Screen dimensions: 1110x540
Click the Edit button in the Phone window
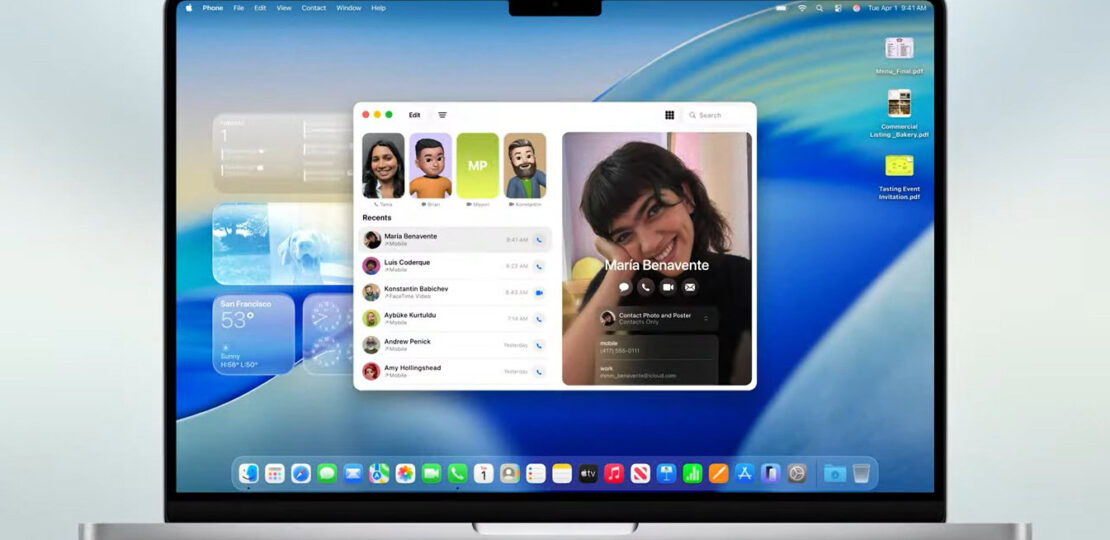pyautogui.click(x=414, y=115)
